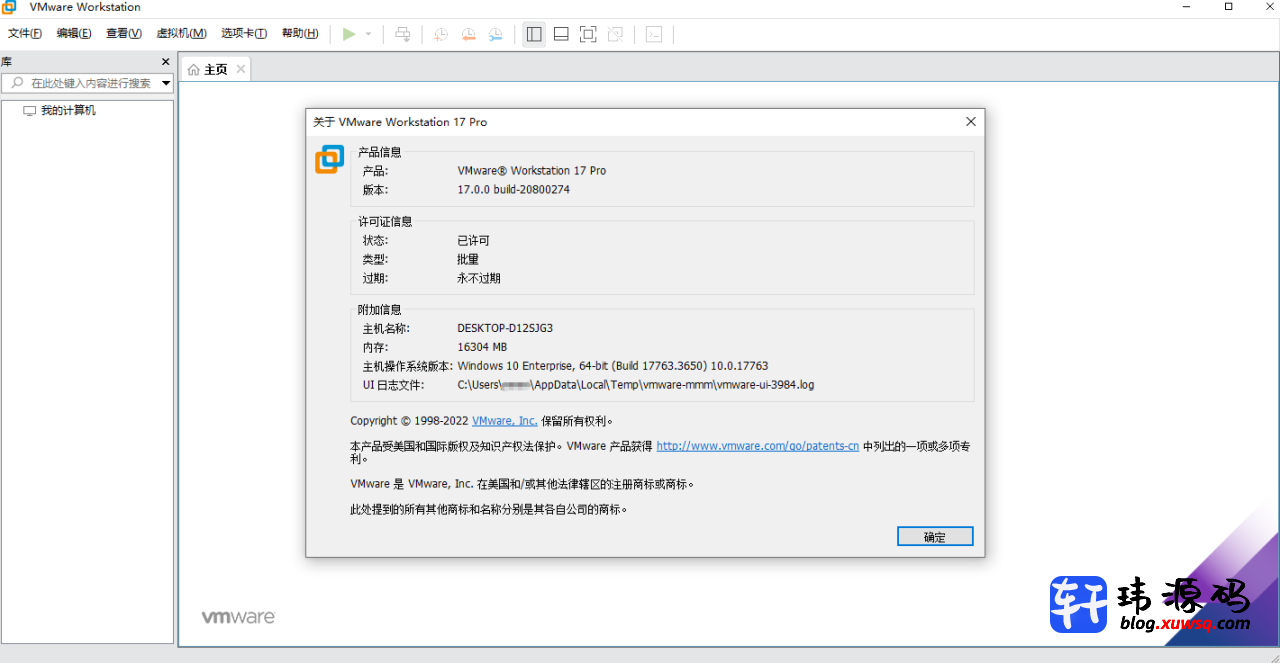Image resolution: width=1280 pixels, height=663 pixels.
Task: Click the 许可证信息 group heading
Action: 385,222
